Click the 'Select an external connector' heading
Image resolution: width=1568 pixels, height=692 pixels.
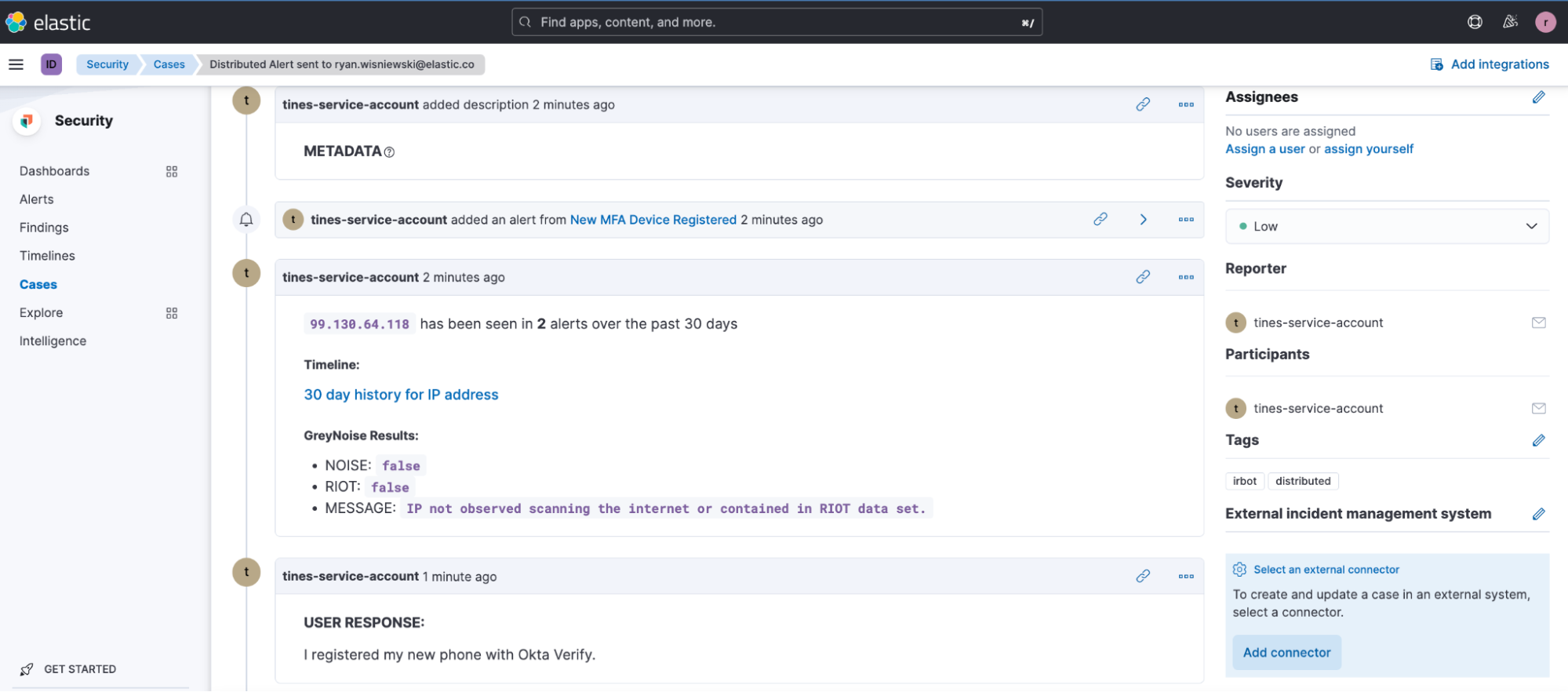[1326, 570]
